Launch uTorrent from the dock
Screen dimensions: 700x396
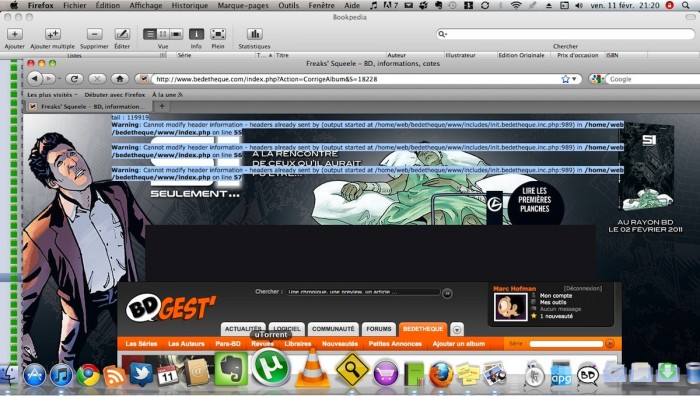pos(270,368)
